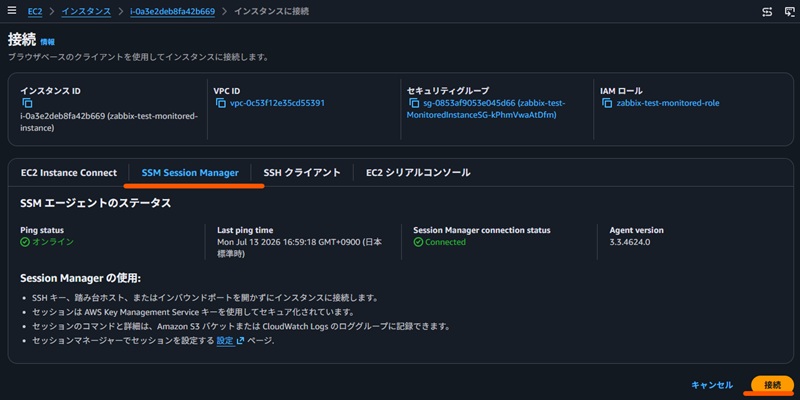Copy the IAM role name icon

coord(607,103)
